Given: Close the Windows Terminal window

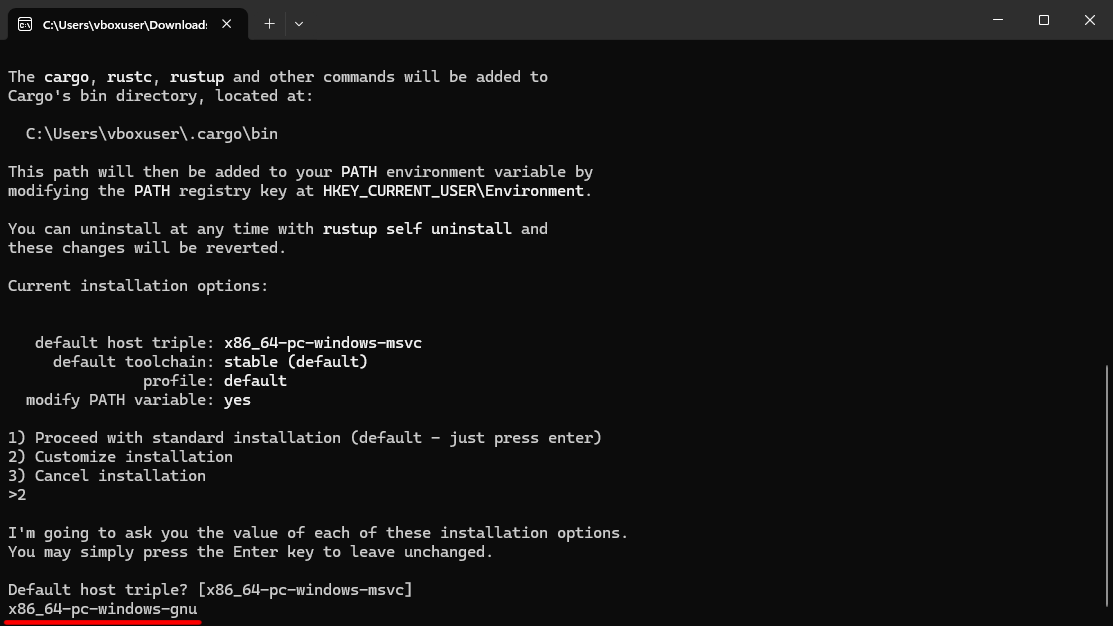Looking at the screenshot, I should point(1089,20).
